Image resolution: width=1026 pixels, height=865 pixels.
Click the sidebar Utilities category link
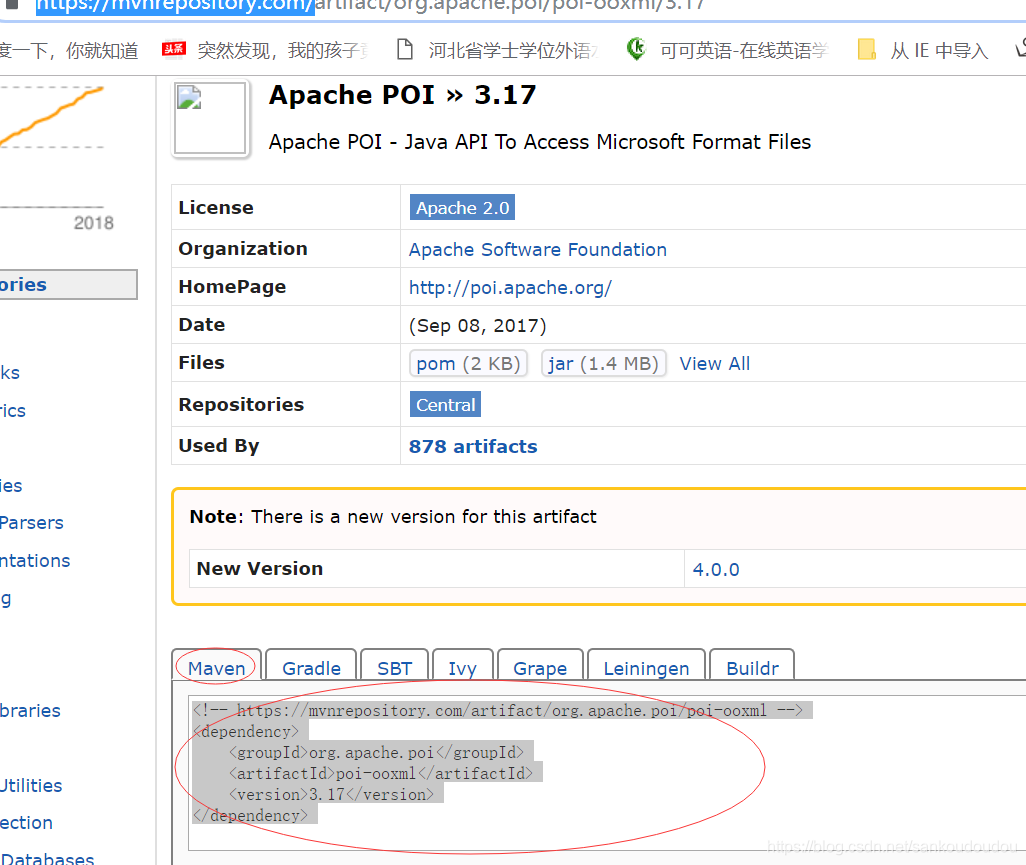31,785
